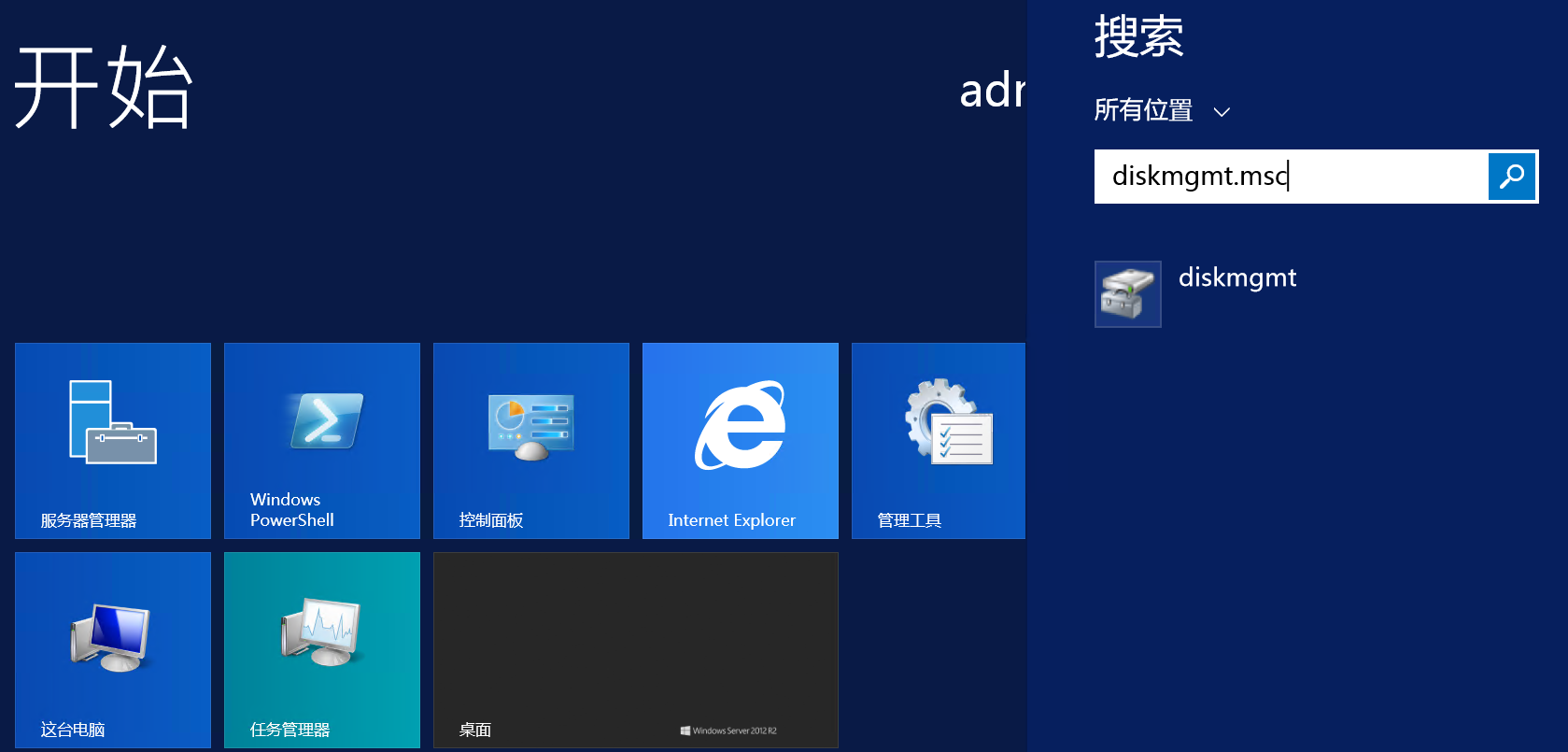Click into the diskmgmt.msc search box

(1289, 177)
